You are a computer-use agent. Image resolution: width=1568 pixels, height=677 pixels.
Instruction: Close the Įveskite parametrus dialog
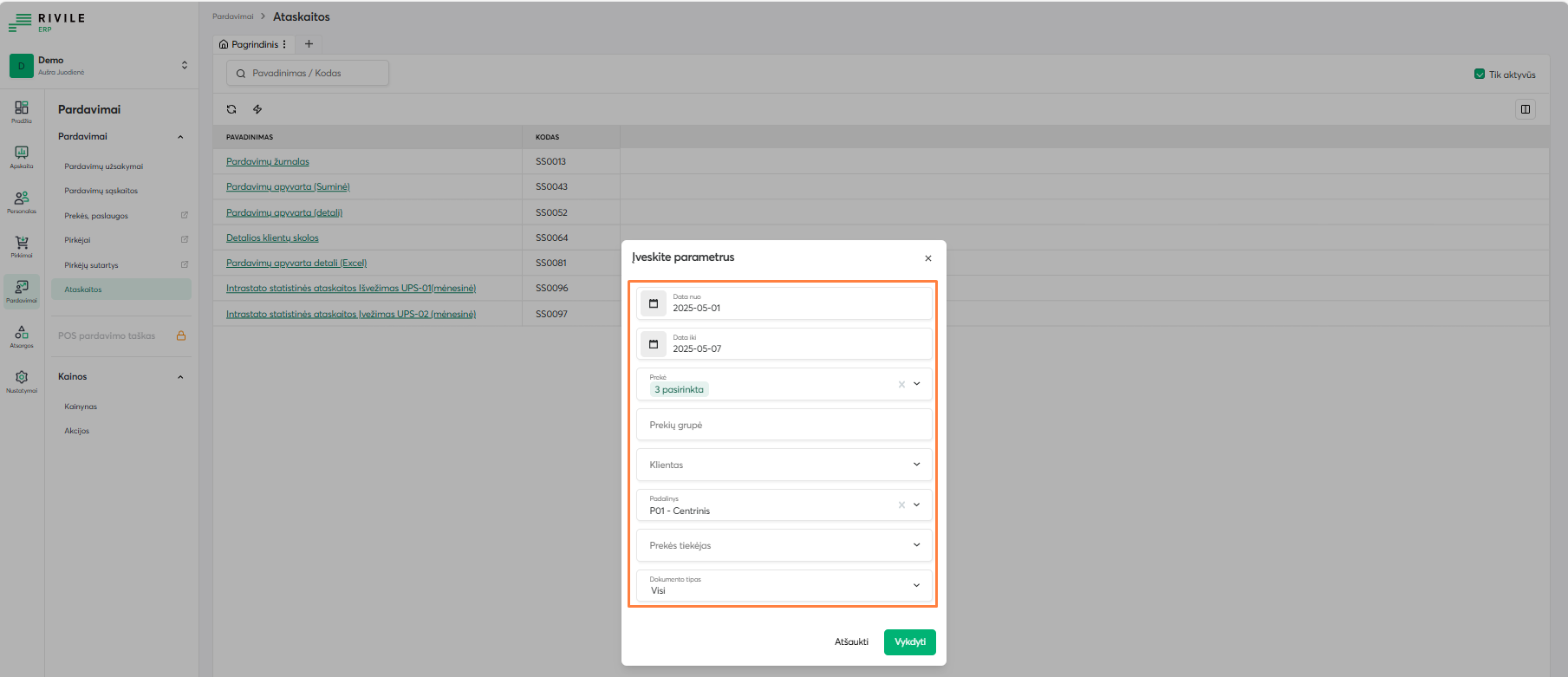point(928,258)
